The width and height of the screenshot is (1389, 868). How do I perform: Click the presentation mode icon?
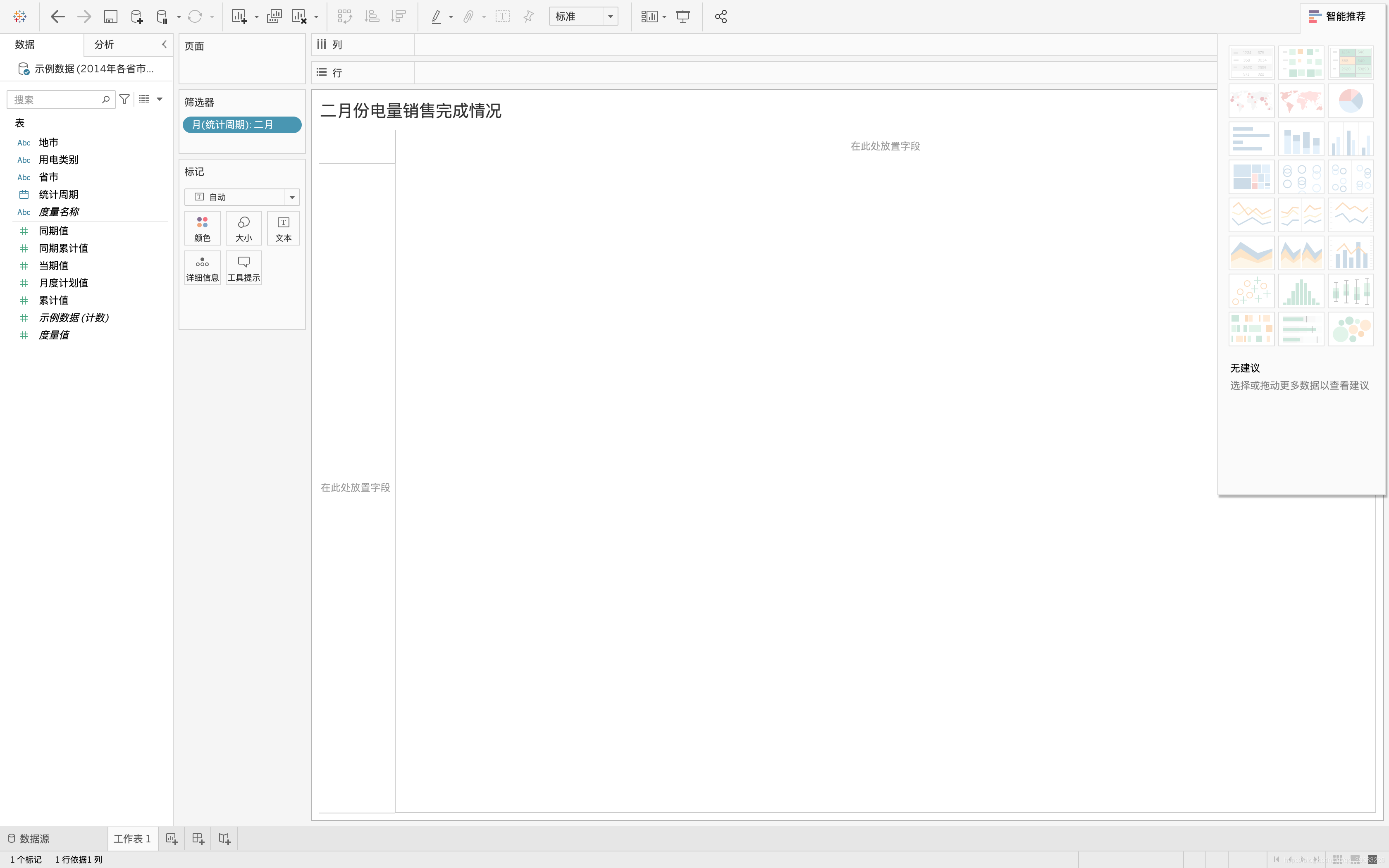tap(683, 17)
